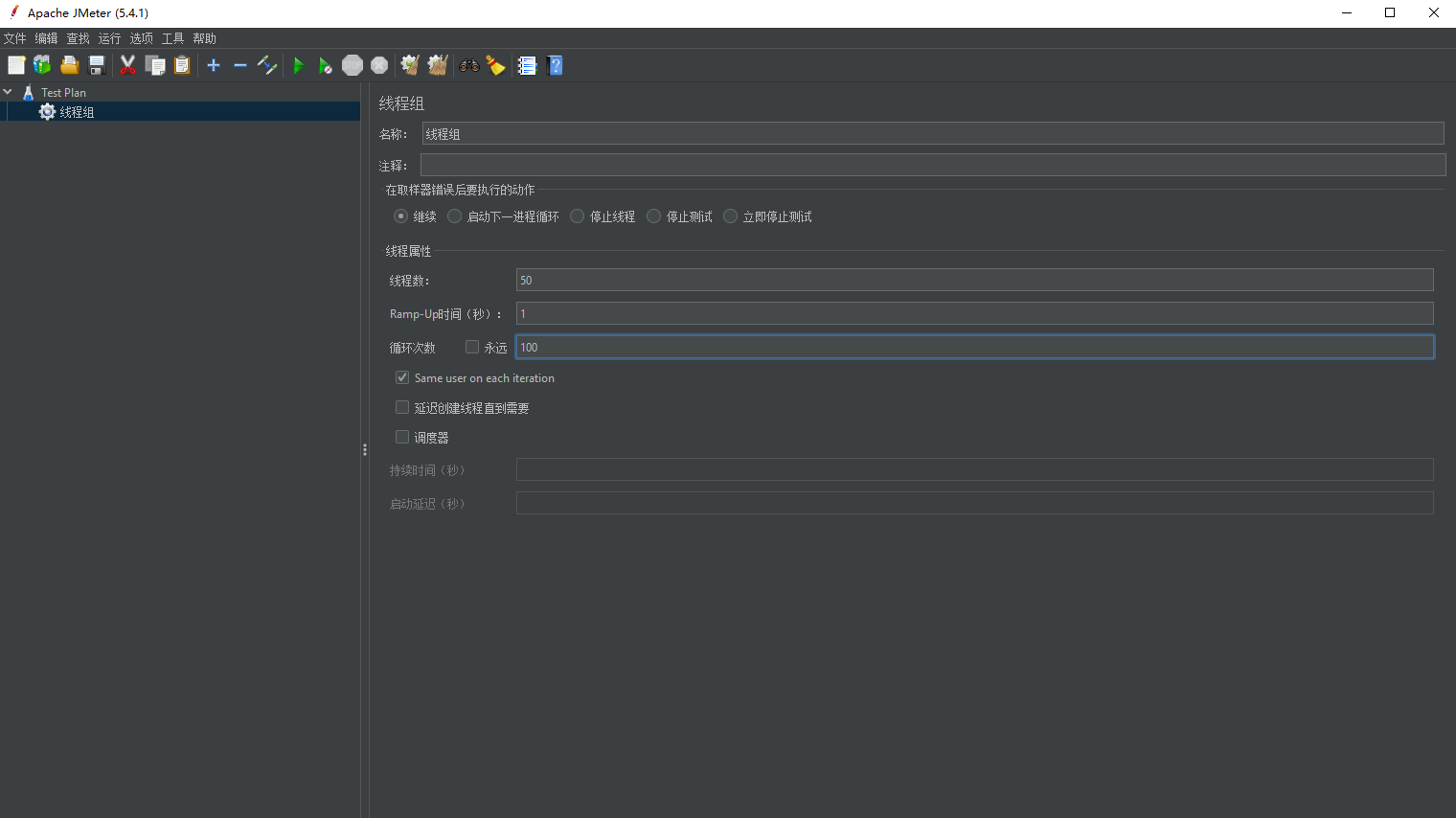Select the 立即停止测试 radio option
The width and height of the screenshot is (1456, 818).
tap(730, 216)
